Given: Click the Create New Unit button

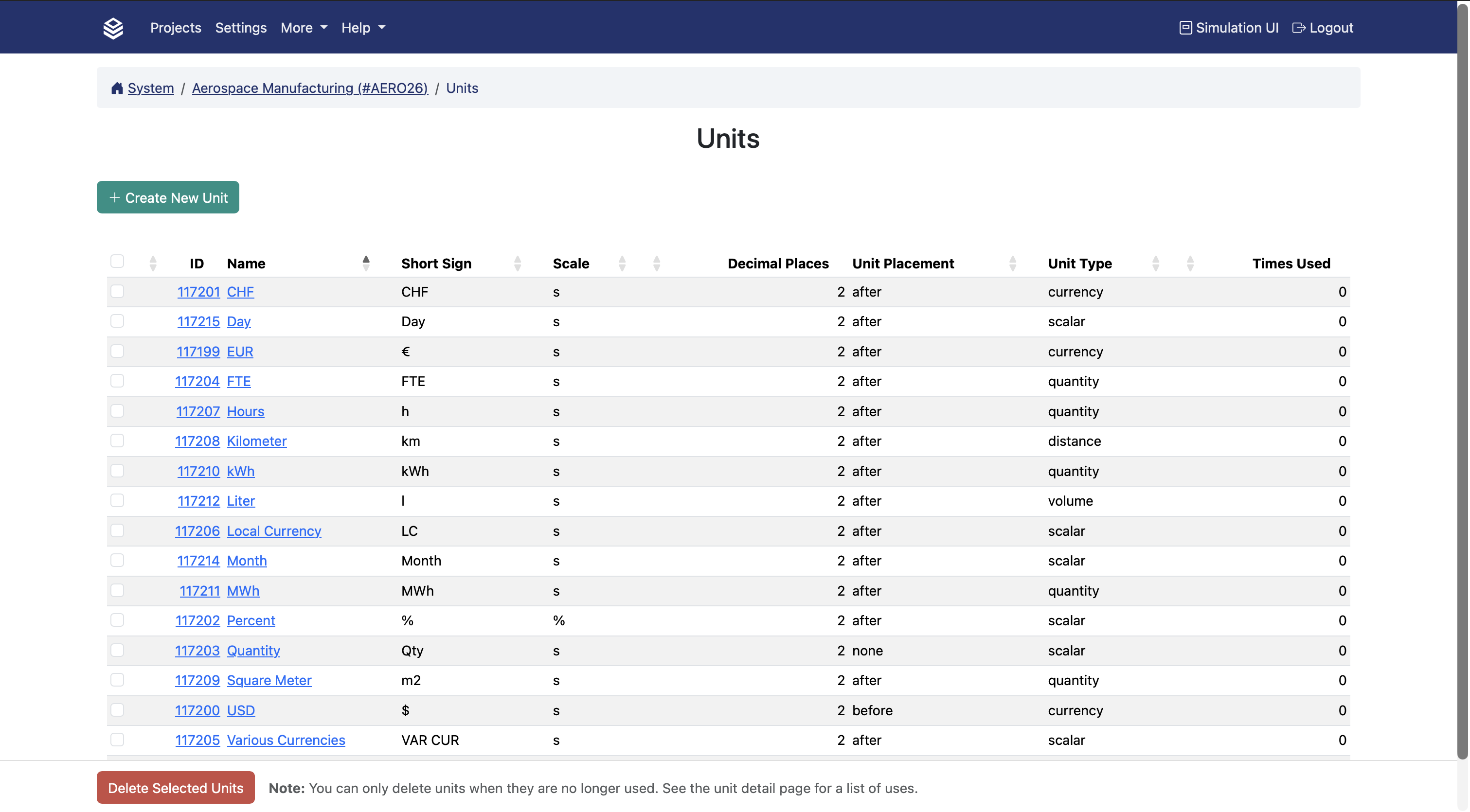Looking at the screenshot, I should (168, 197).
